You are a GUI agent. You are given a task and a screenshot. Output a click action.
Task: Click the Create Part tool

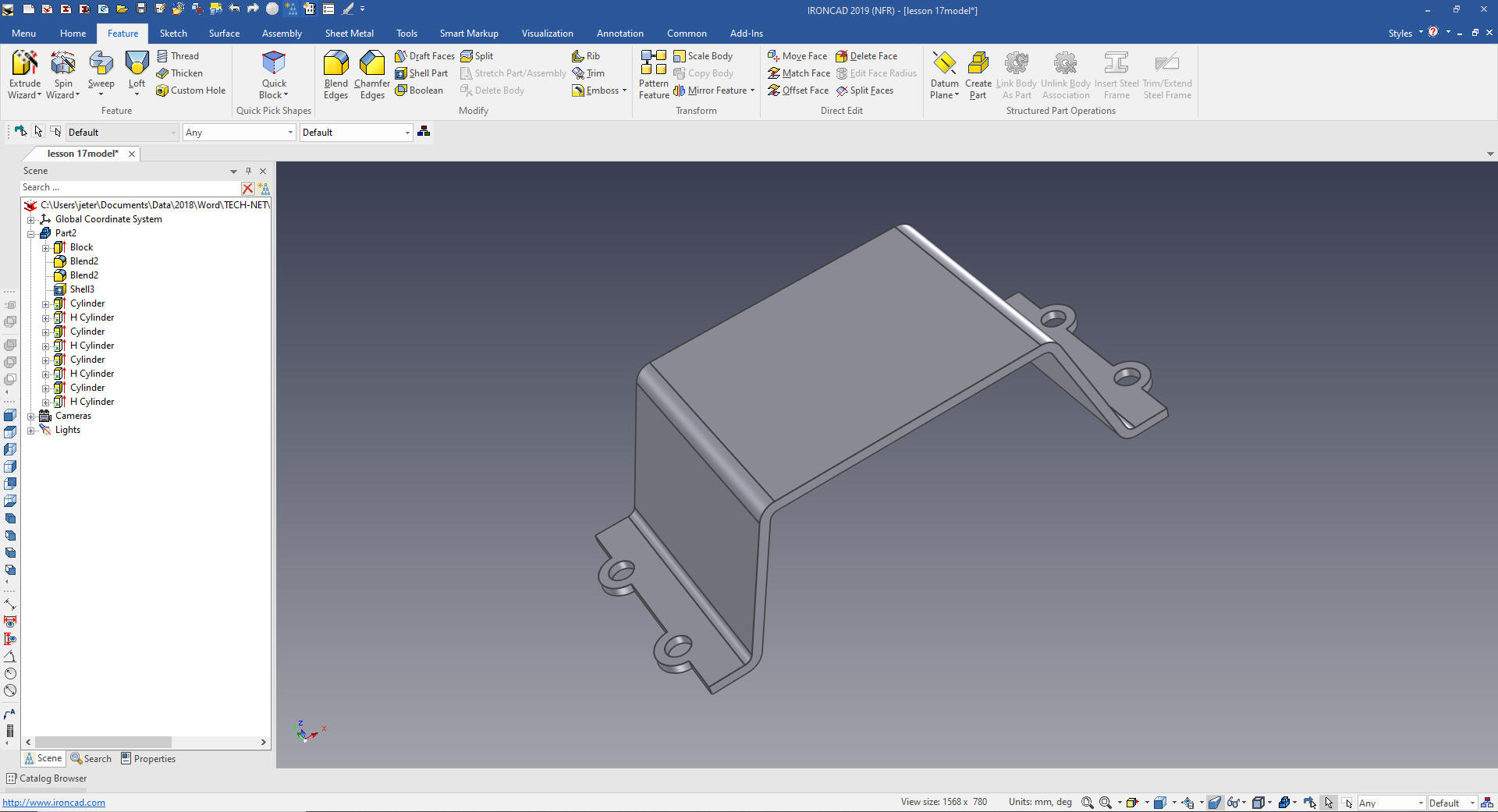(978, 75)
